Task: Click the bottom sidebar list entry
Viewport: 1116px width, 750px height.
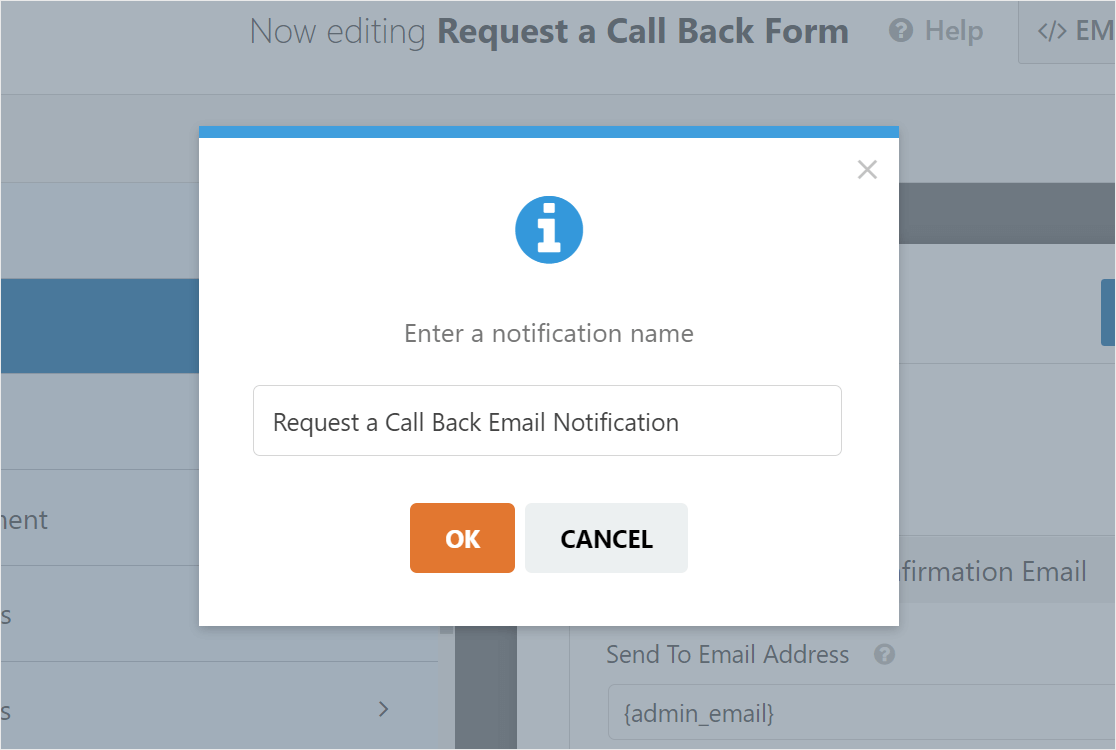Action: click(x=180, y=708)
